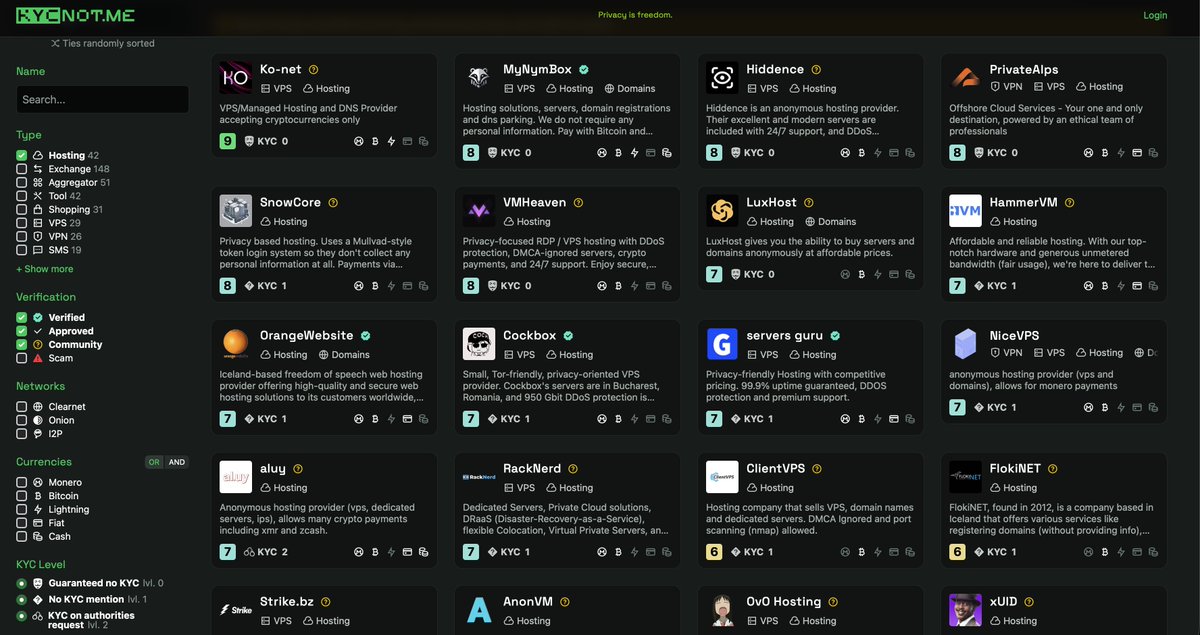1200x635 pixels.
Task: Open the MyNymBox fox logo
Action: click(x=479, y=78)
